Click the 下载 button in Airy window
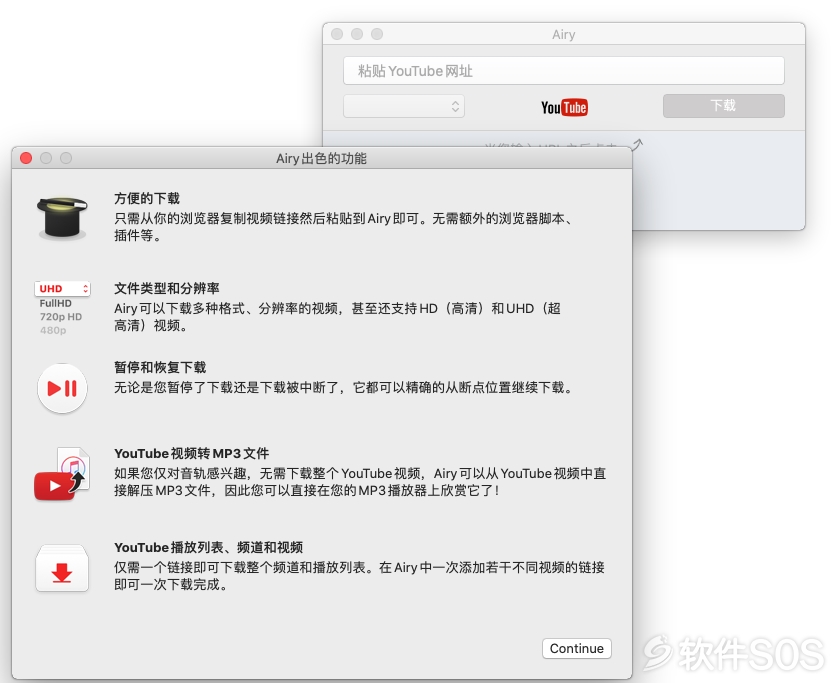This screenshot has height=683, width=838. [724, 106]
